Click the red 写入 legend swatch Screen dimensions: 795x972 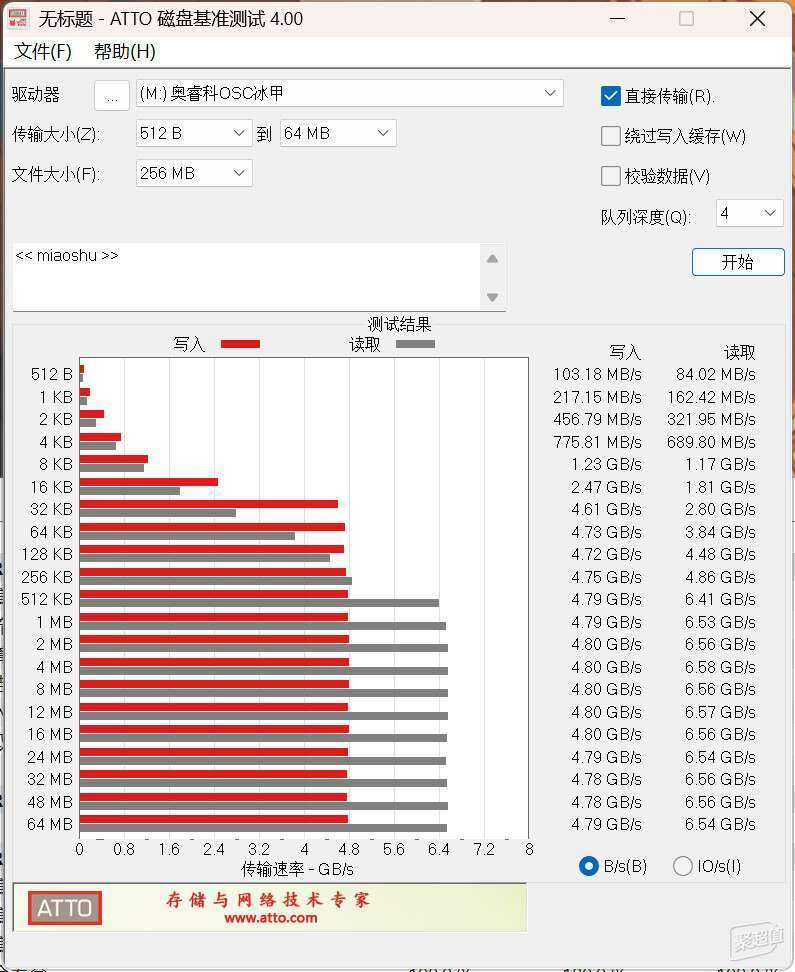coord(241,344)
